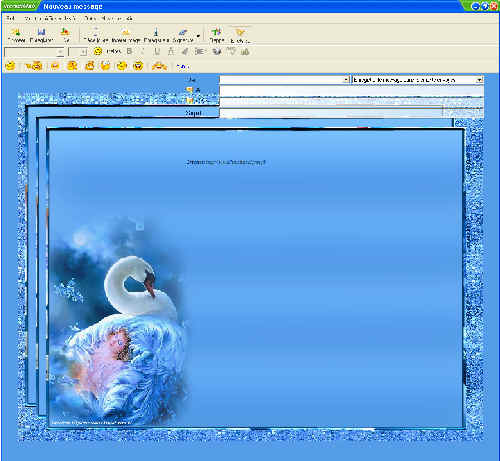
Task: Click the smiley emoticon button in the formatting bar
Action: click(98, 51)
